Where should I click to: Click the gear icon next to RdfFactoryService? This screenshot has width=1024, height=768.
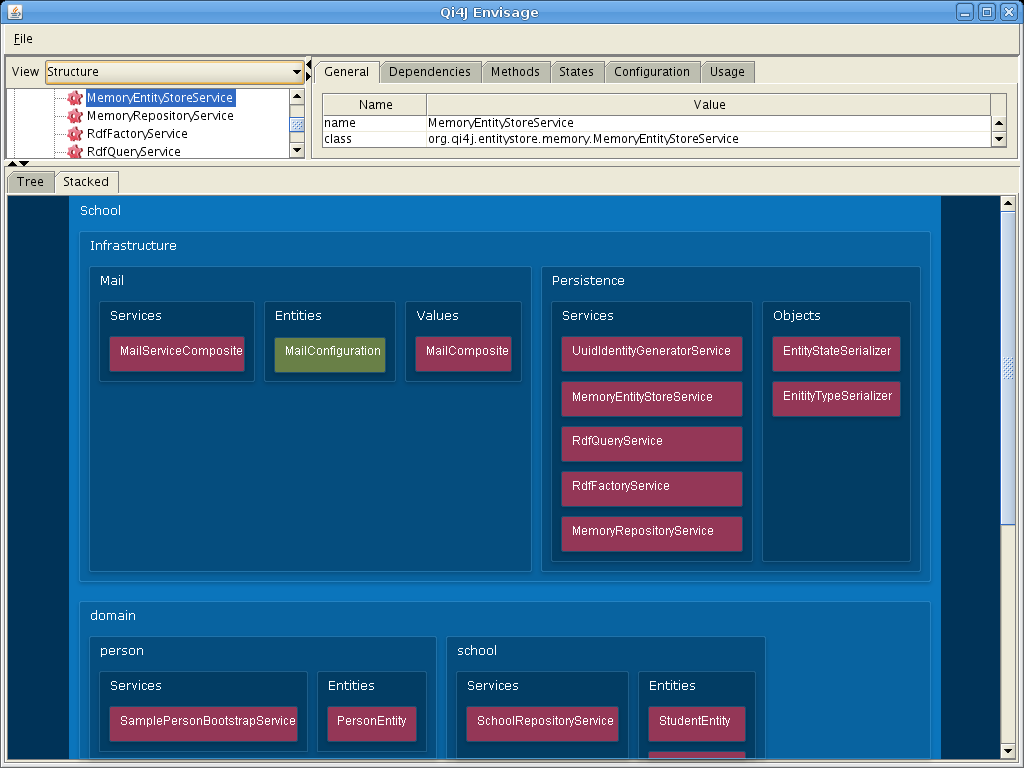click(x=74, y=134)
